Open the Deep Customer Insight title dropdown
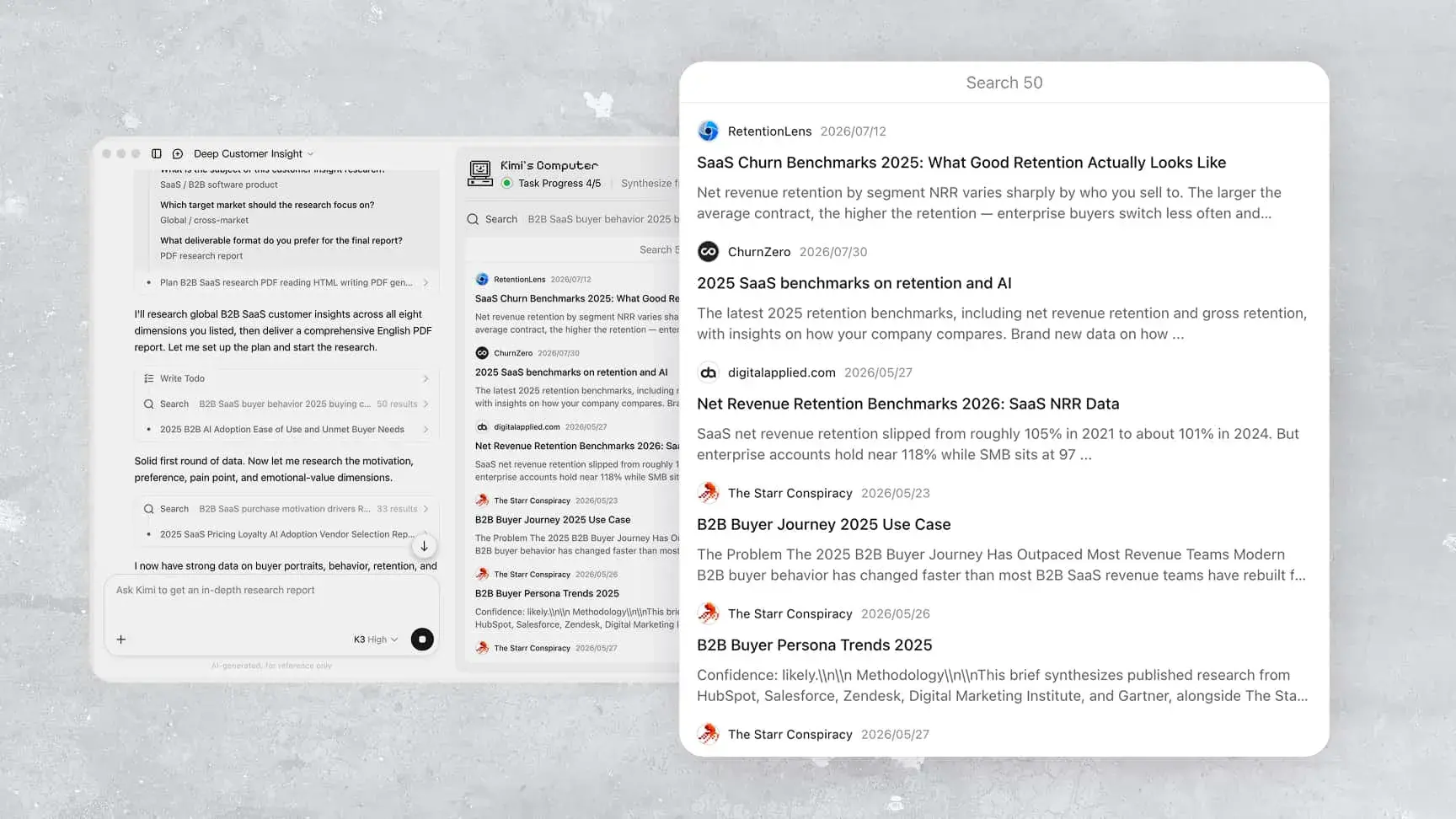The image size is (1456, 819). coord(254,153)
